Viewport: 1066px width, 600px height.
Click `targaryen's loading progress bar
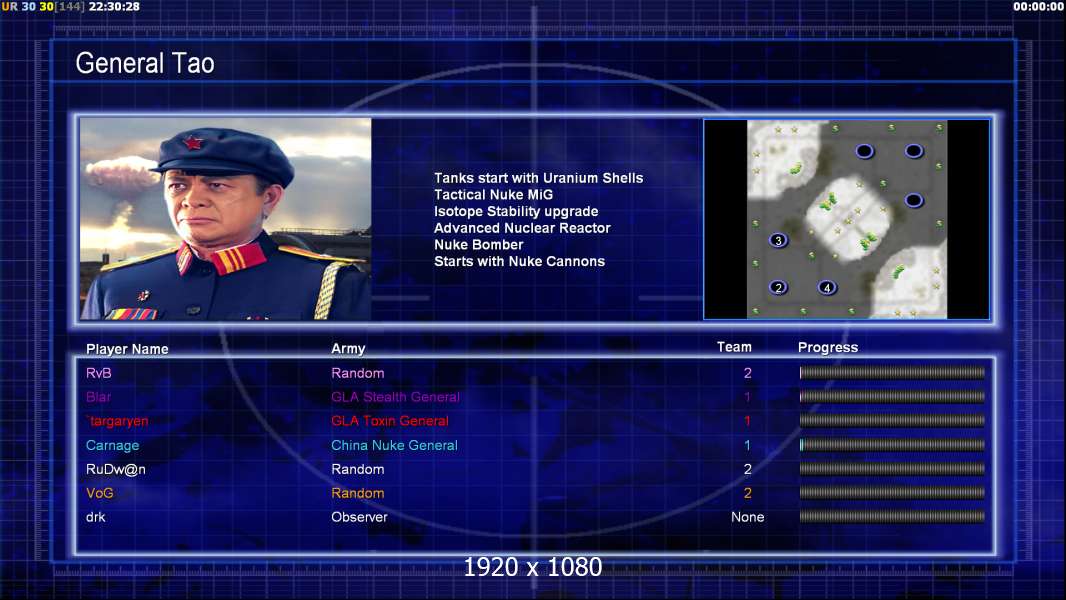click(x=892, y=421)
